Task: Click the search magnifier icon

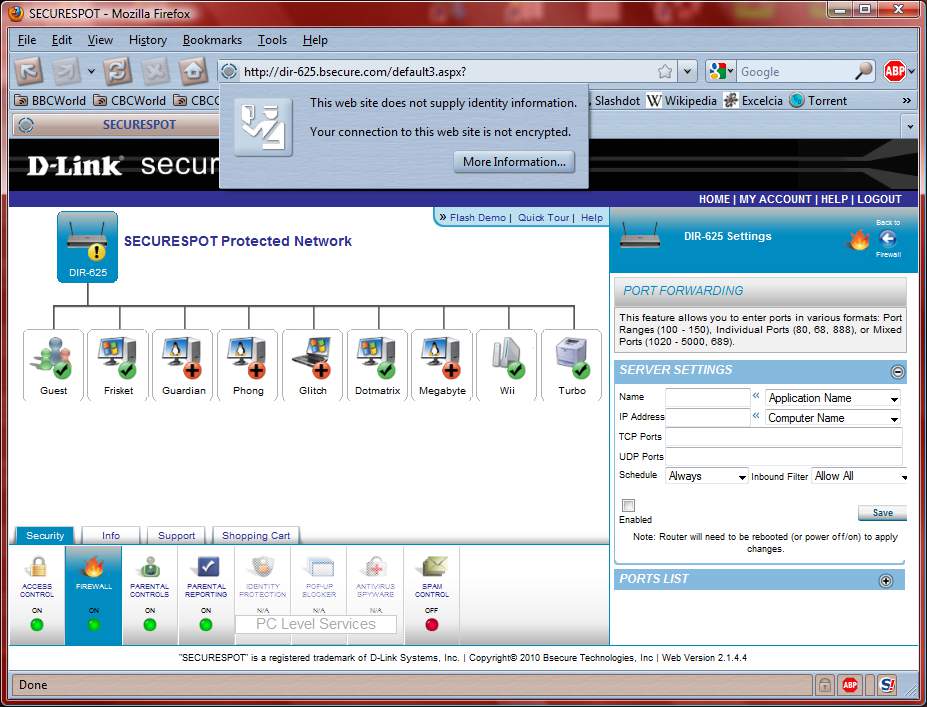Action: tap(864, 72)
